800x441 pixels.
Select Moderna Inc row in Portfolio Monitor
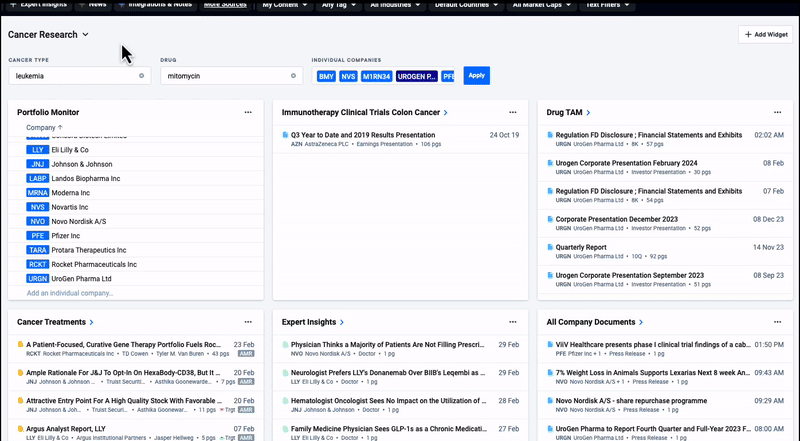tap(136, 193)
